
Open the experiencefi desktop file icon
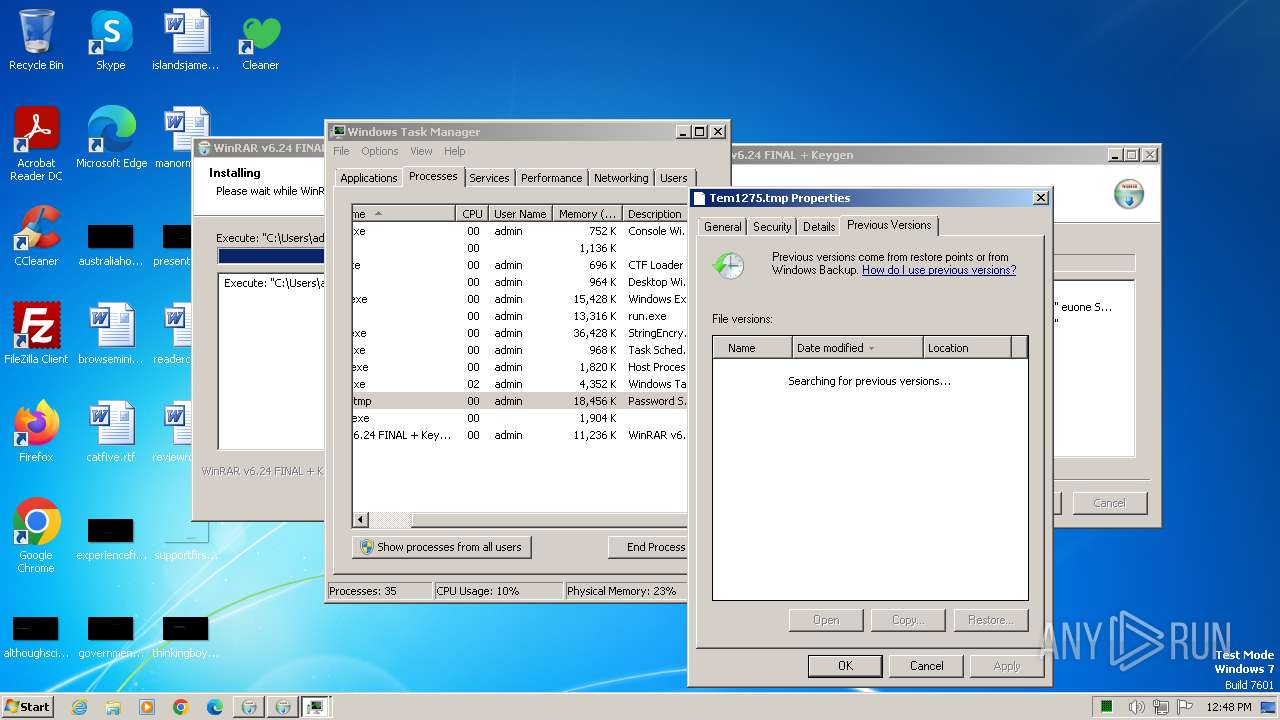pos(111,540)
